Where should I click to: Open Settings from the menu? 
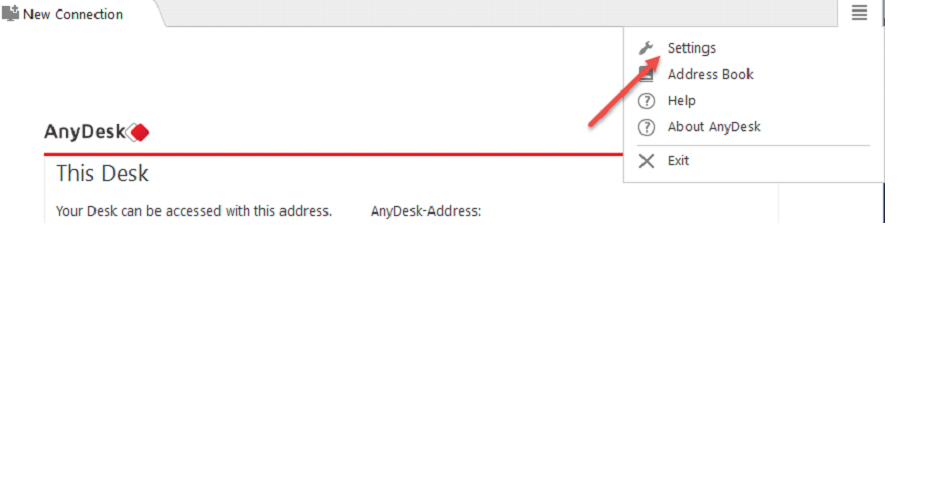[x=691, y=48]
